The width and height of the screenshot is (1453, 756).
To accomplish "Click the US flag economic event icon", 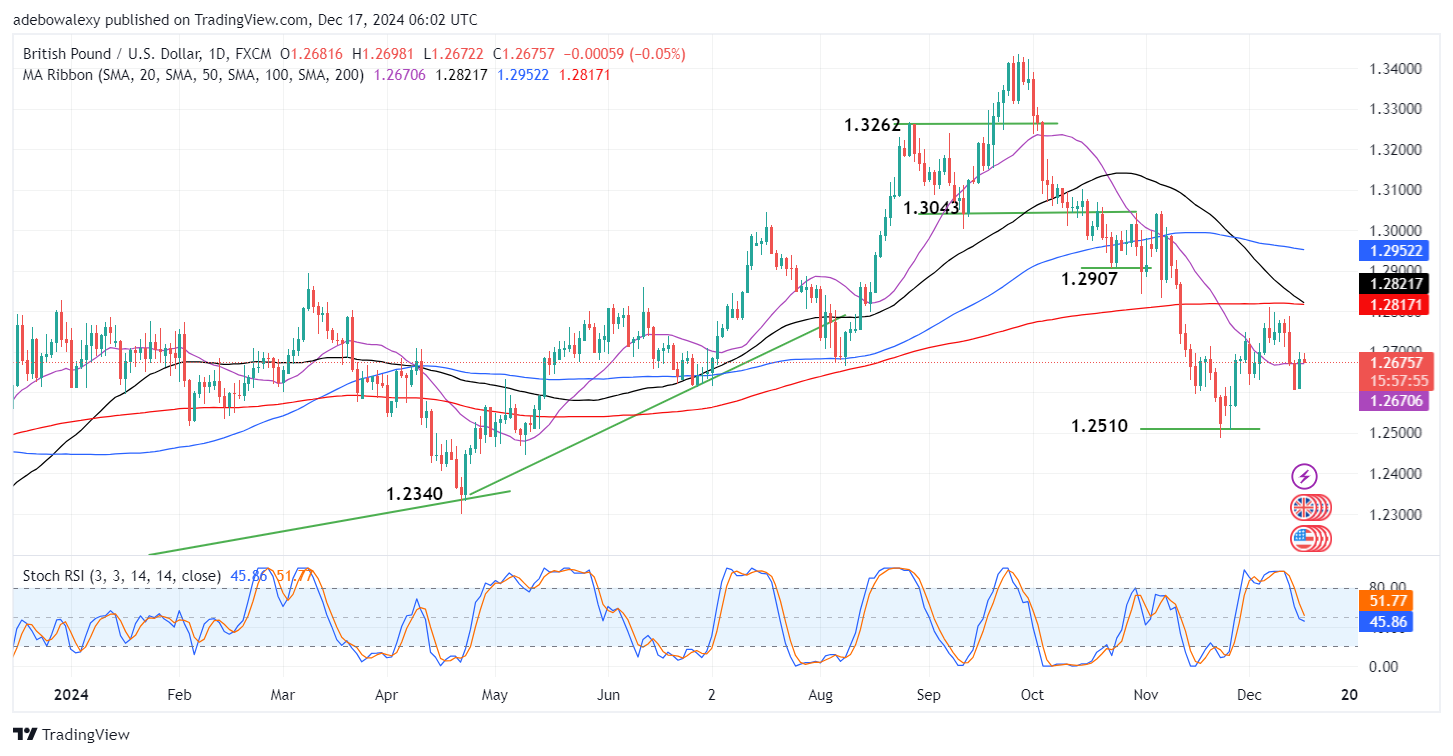I will [1303, 539].
